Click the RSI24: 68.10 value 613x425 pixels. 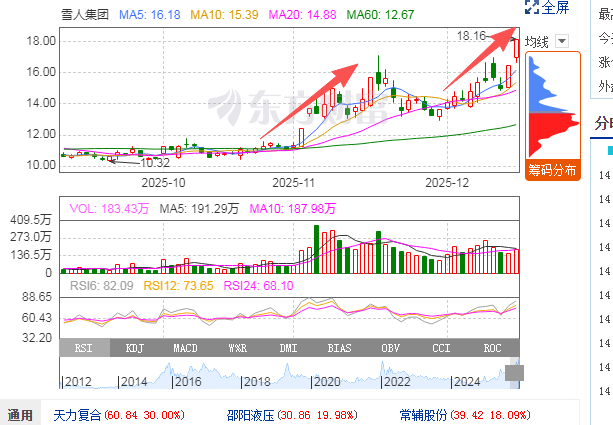point(258,286)
